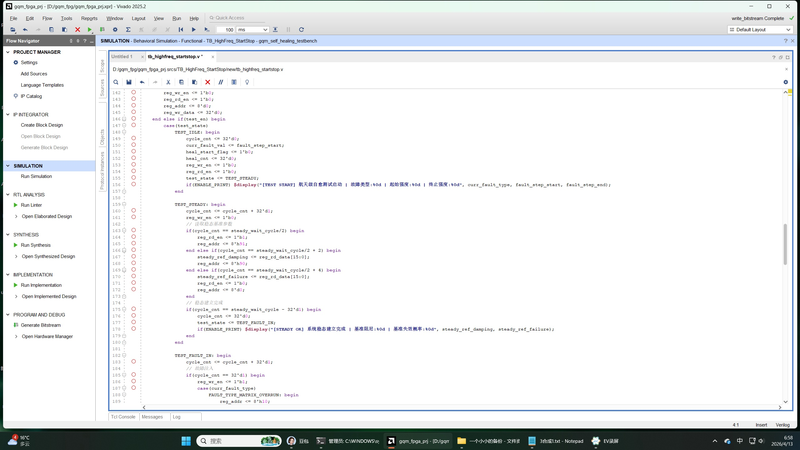Image resolution: width=800 pixels, height=450 pixels.
Task: Open Settings gear in main toolbar
Action: tap(115, 30)
